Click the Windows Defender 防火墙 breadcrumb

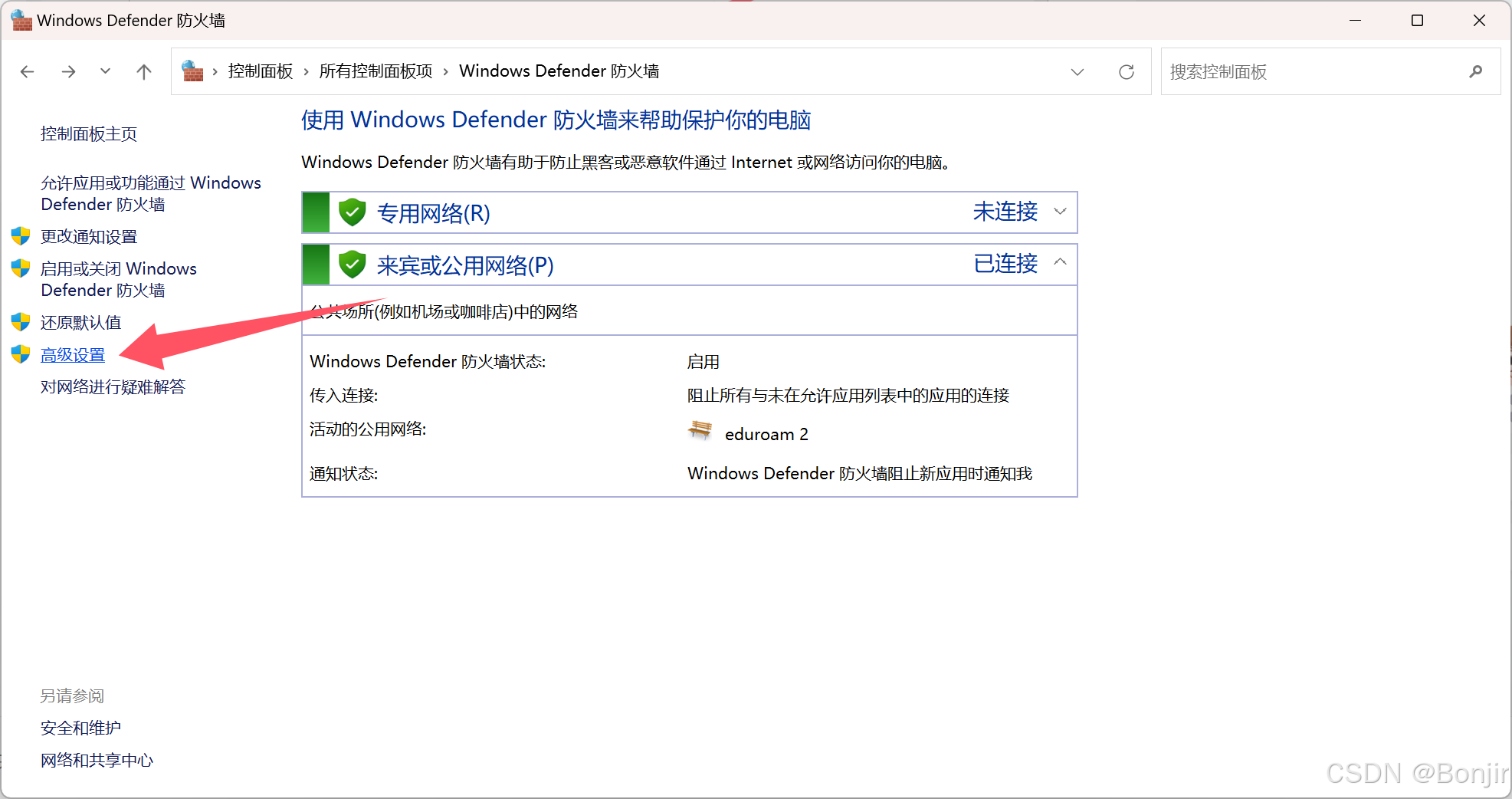(x=559, y=71)
